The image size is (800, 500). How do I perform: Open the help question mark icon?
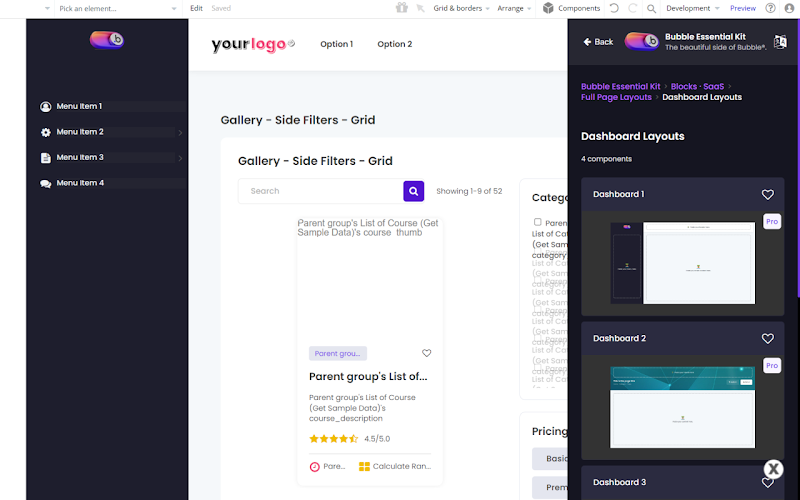click(770, 8)
